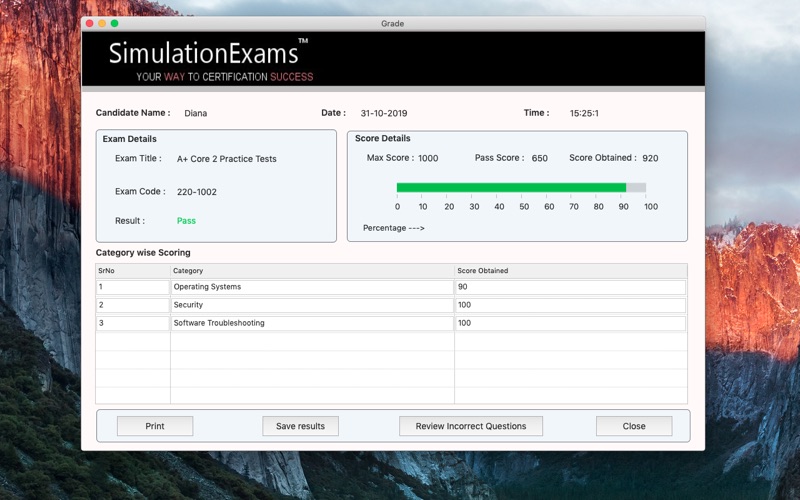Screen dimensions: 800x500
Task: Select the Security category cell
Action: [x=312, y=305]
